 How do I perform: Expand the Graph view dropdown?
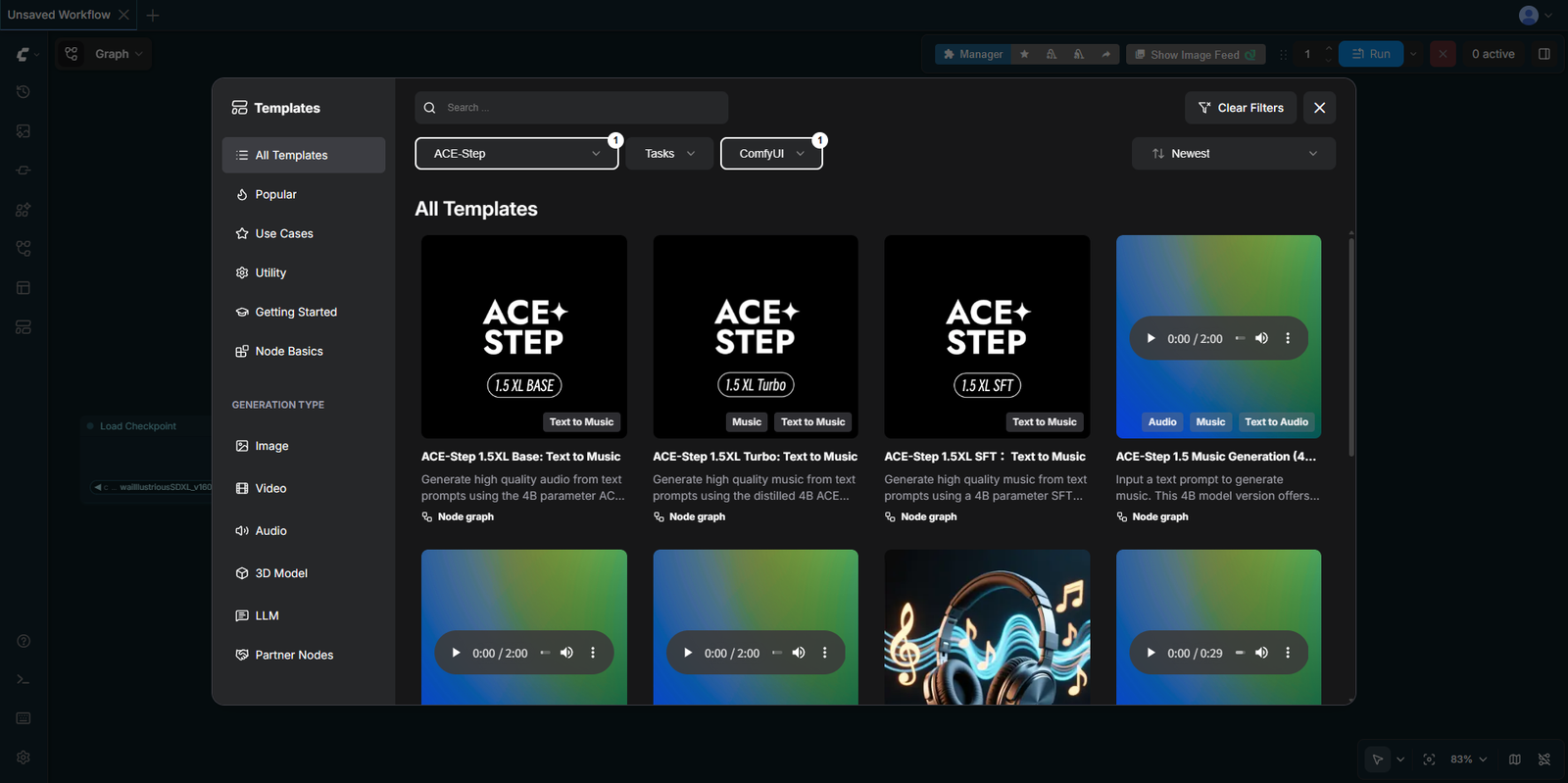[118, 54]
